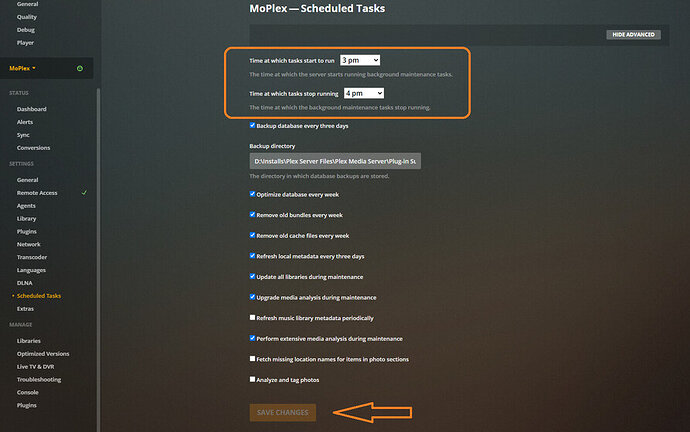The width and height of the screenshot is (690, 432).
Task: Open General under the Settings section
Action: pyautogui.click(x=28, y=180)
